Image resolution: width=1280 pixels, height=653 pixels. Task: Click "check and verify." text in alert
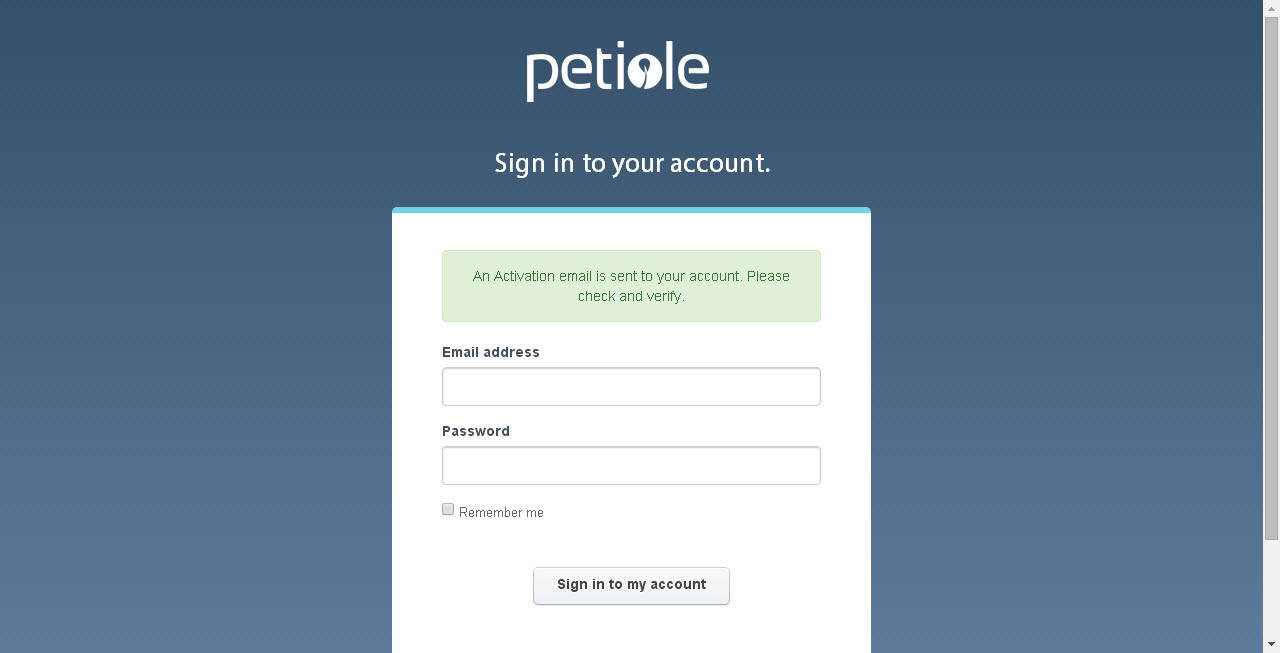point(631,296)
